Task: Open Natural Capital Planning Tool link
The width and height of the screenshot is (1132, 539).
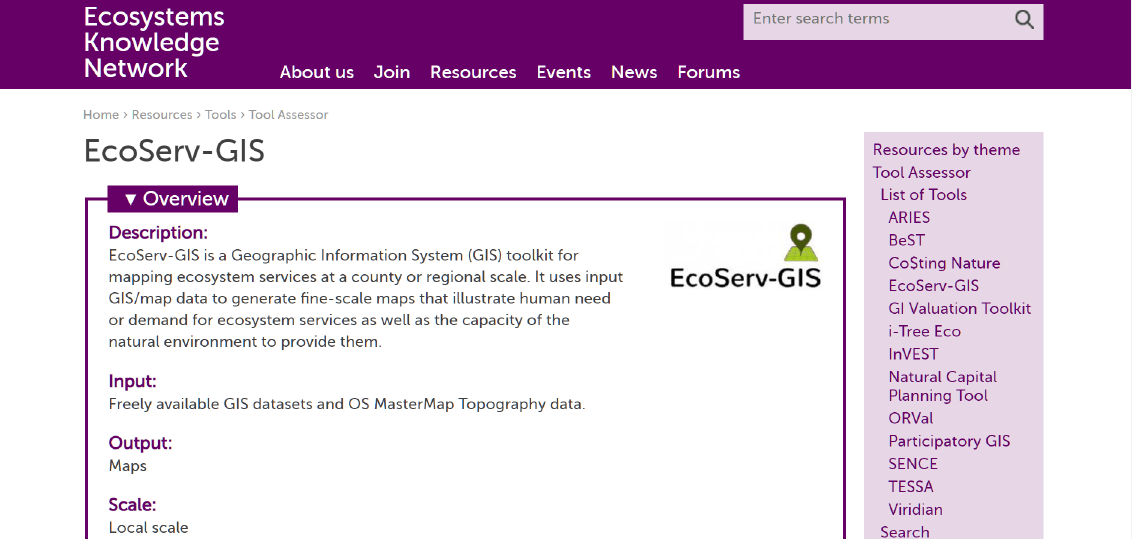Action: (942, 386)
